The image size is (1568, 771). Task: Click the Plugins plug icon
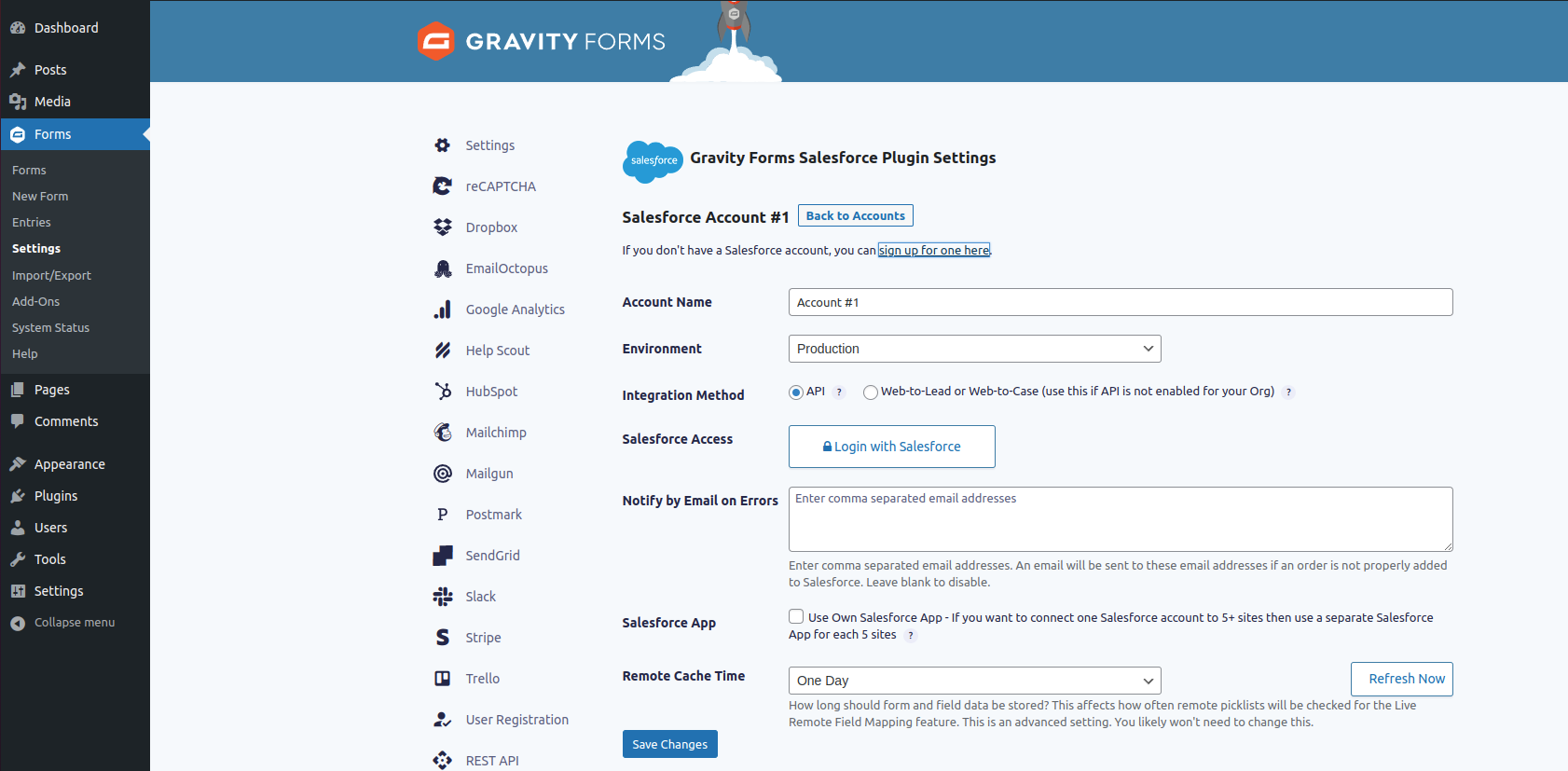coord(18,496)
